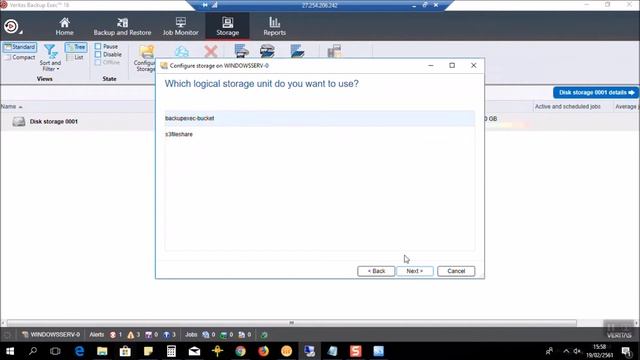The image size is (640, 360).
Task: Check the Offline checkbox
Action: (x=98, y=62)
